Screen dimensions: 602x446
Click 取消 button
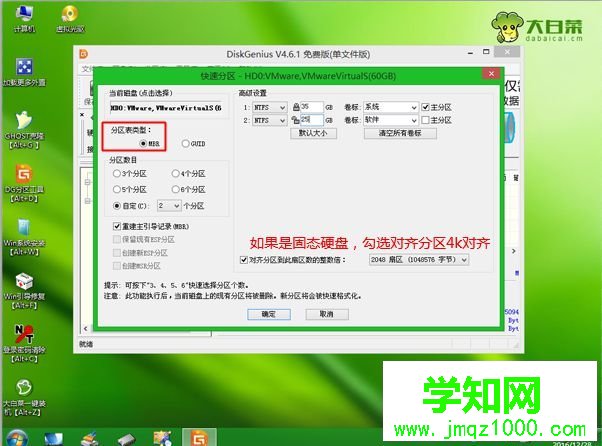pos(327,314)
